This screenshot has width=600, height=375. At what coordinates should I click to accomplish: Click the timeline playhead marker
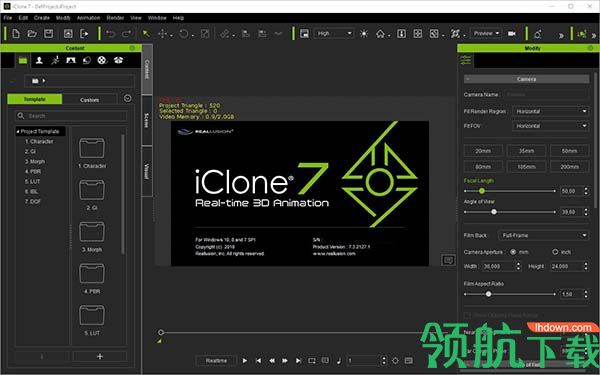click(161, 332)
